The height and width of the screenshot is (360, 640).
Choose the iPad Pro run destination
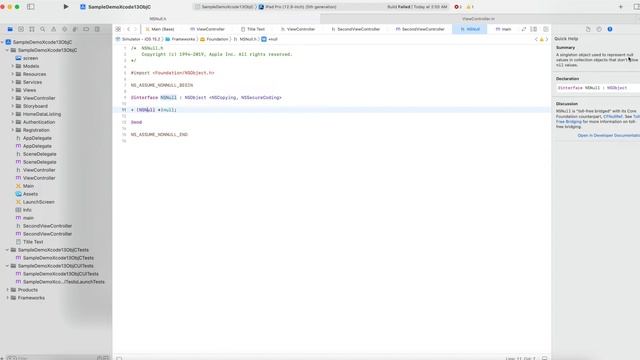(x=298, y=7)
